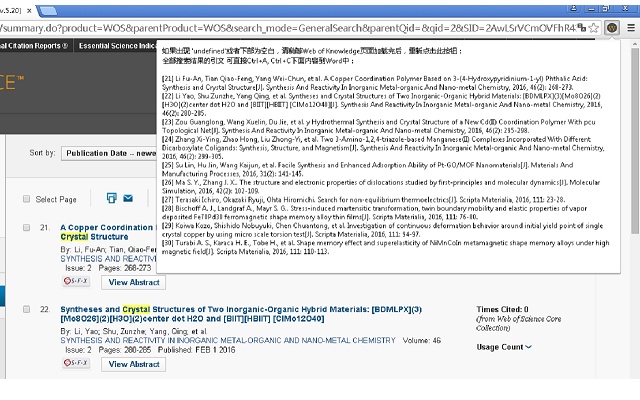The image size is (640, 400).
Task: Open the journal link for record 22
Action: (228, 340)
